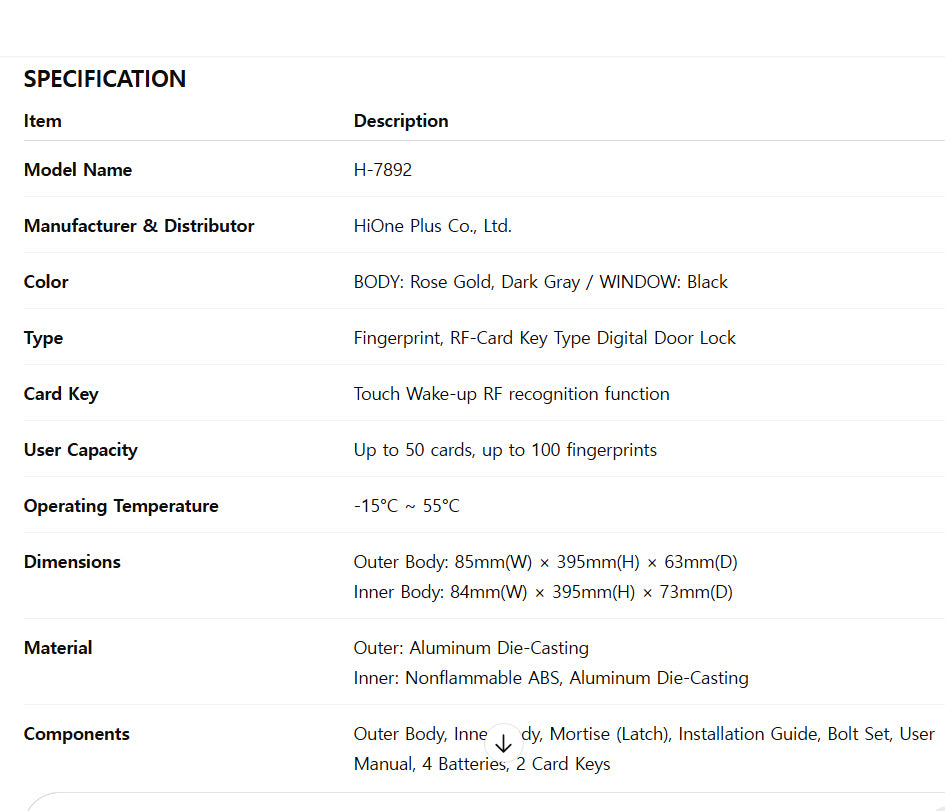
Task: Click the Color row label
Action: (46, 282)
